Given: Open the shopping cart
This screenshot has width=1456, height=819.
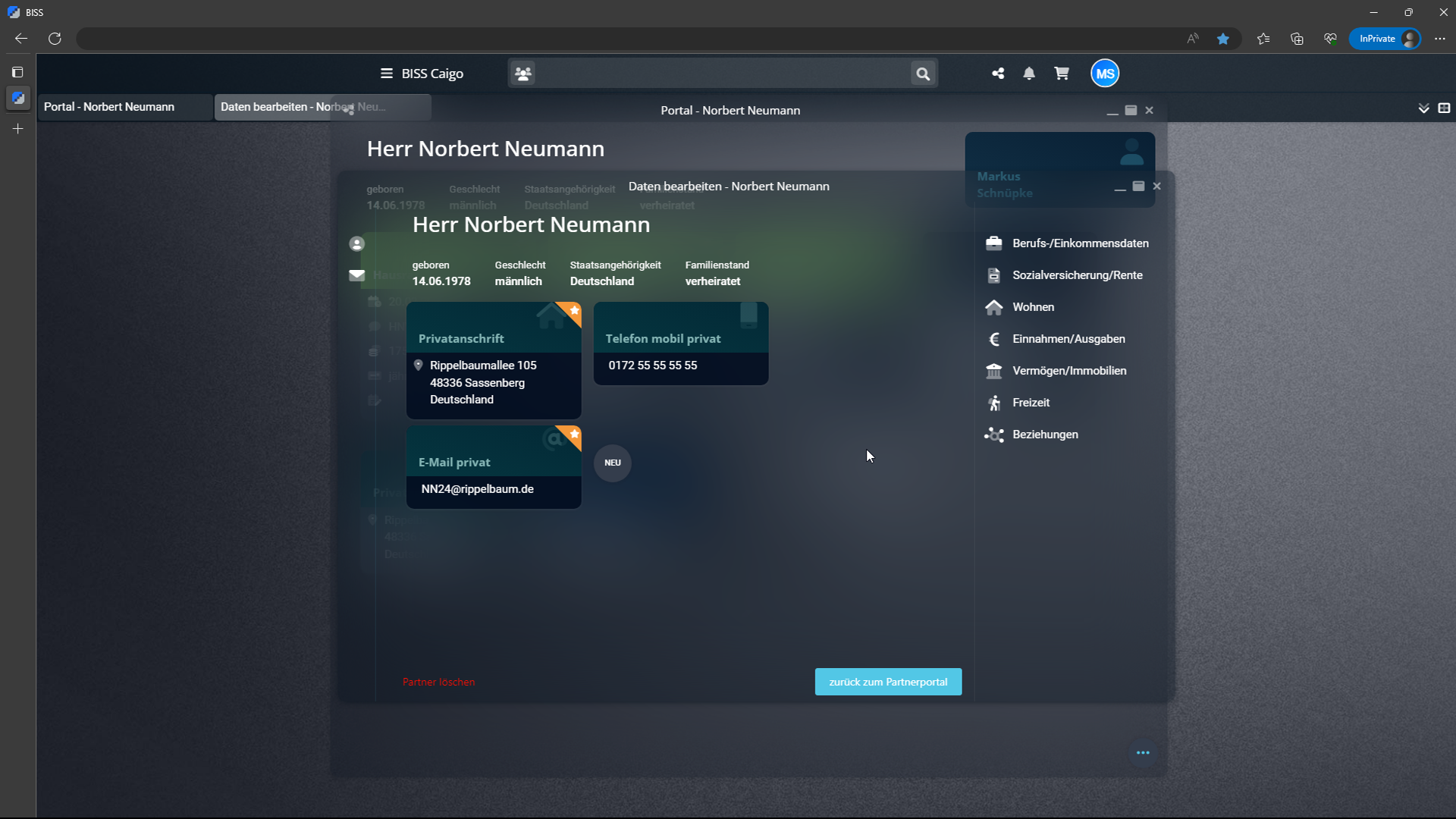Looking at the screenshot, I should tap(1062, 74).
